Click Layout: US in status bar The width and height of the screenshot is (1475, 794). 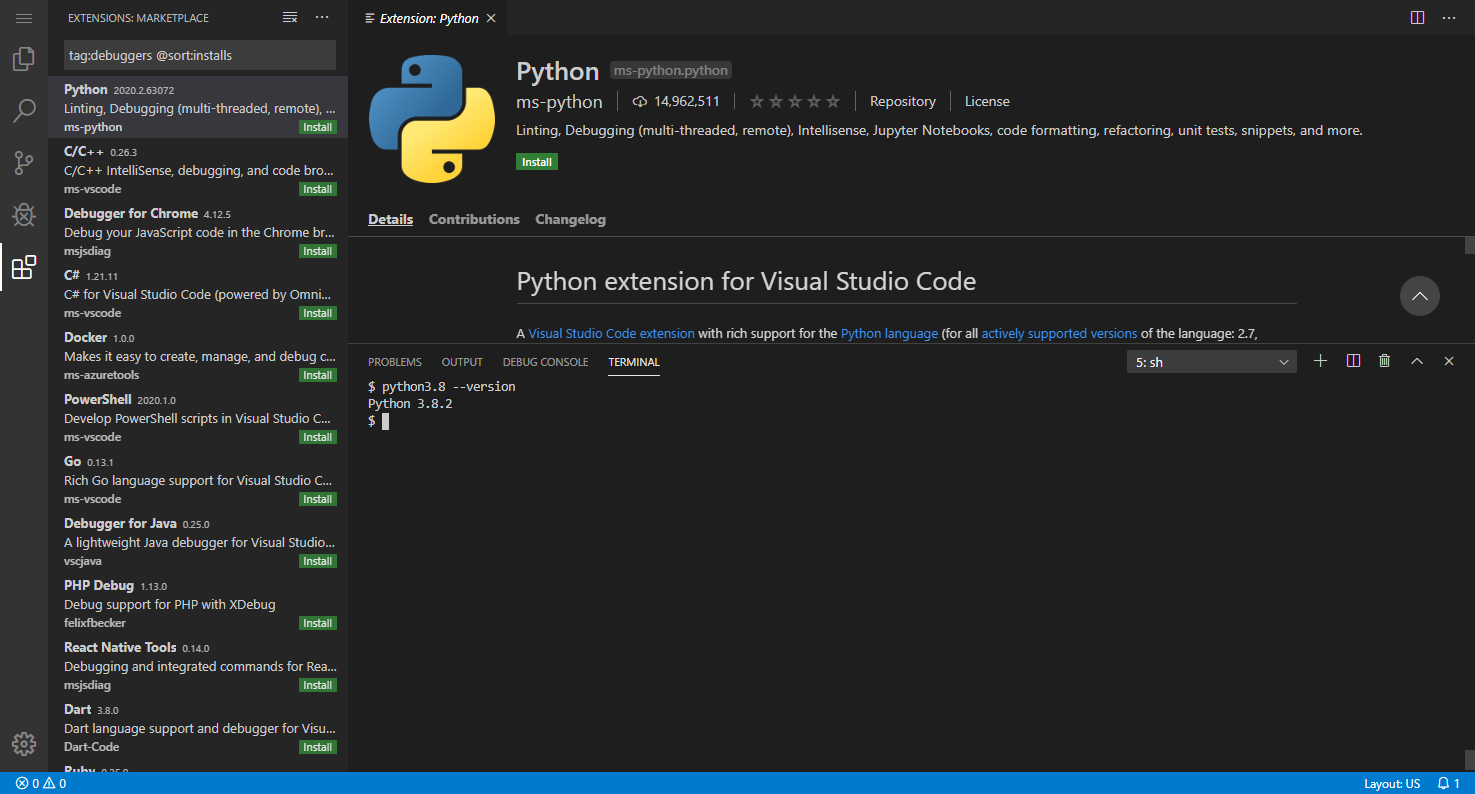(1392, 783)
